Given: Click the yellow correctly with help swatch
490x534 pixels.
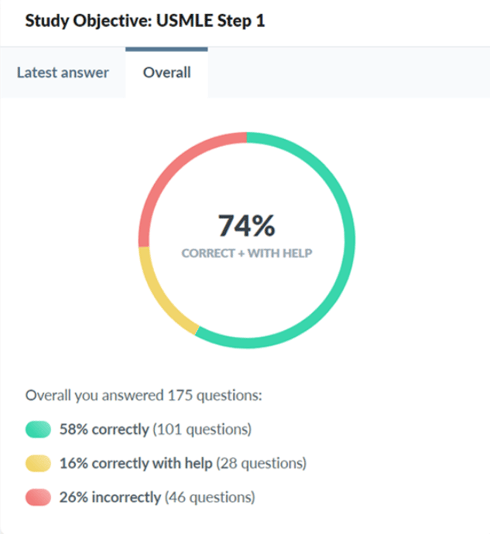Looking at the screenshot, I should click(x=38, y=463).
